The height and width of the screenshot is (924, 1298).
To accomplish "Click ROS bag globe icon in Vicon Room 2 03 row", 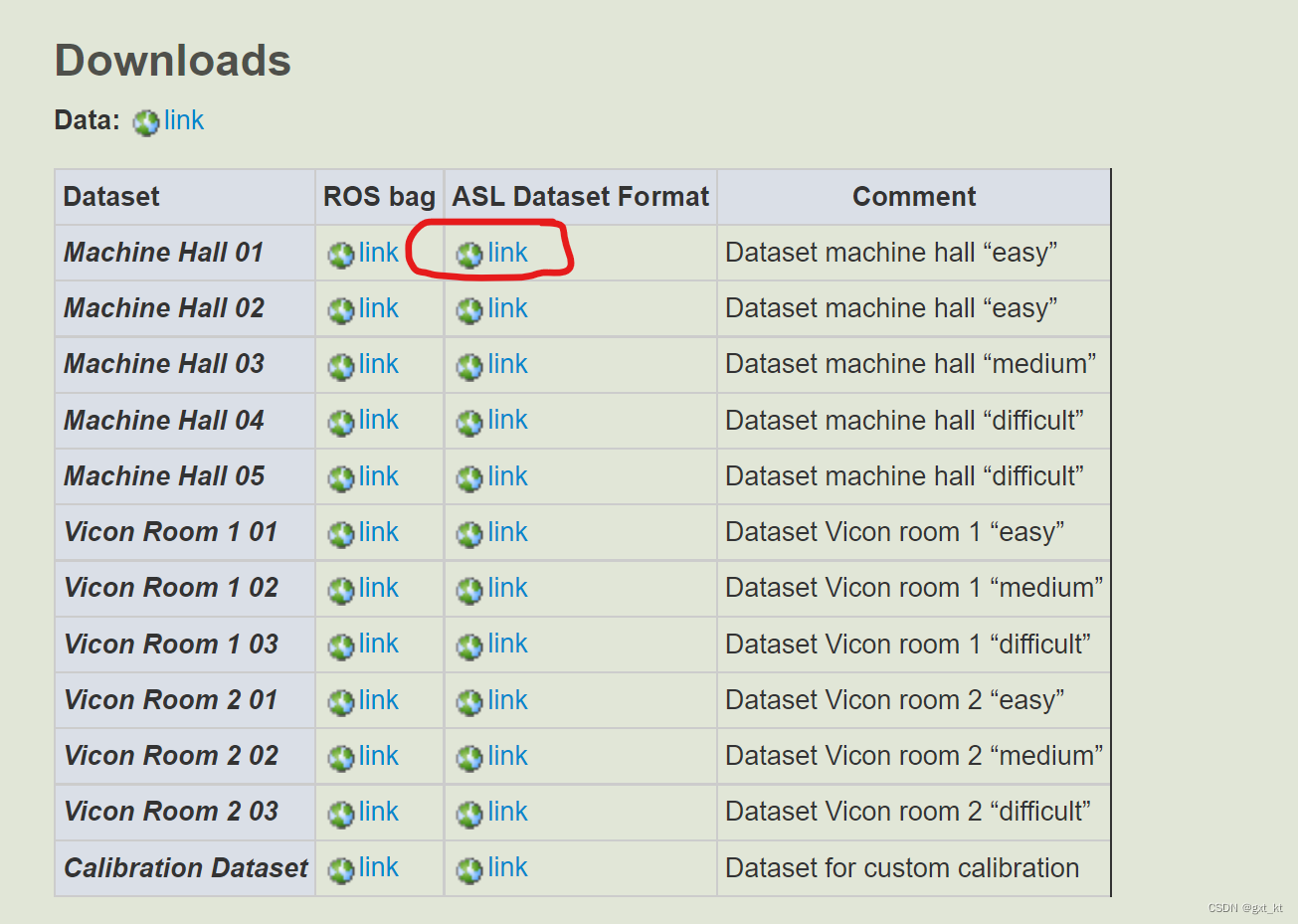I will pyautogui.click(x=341, y=815).
